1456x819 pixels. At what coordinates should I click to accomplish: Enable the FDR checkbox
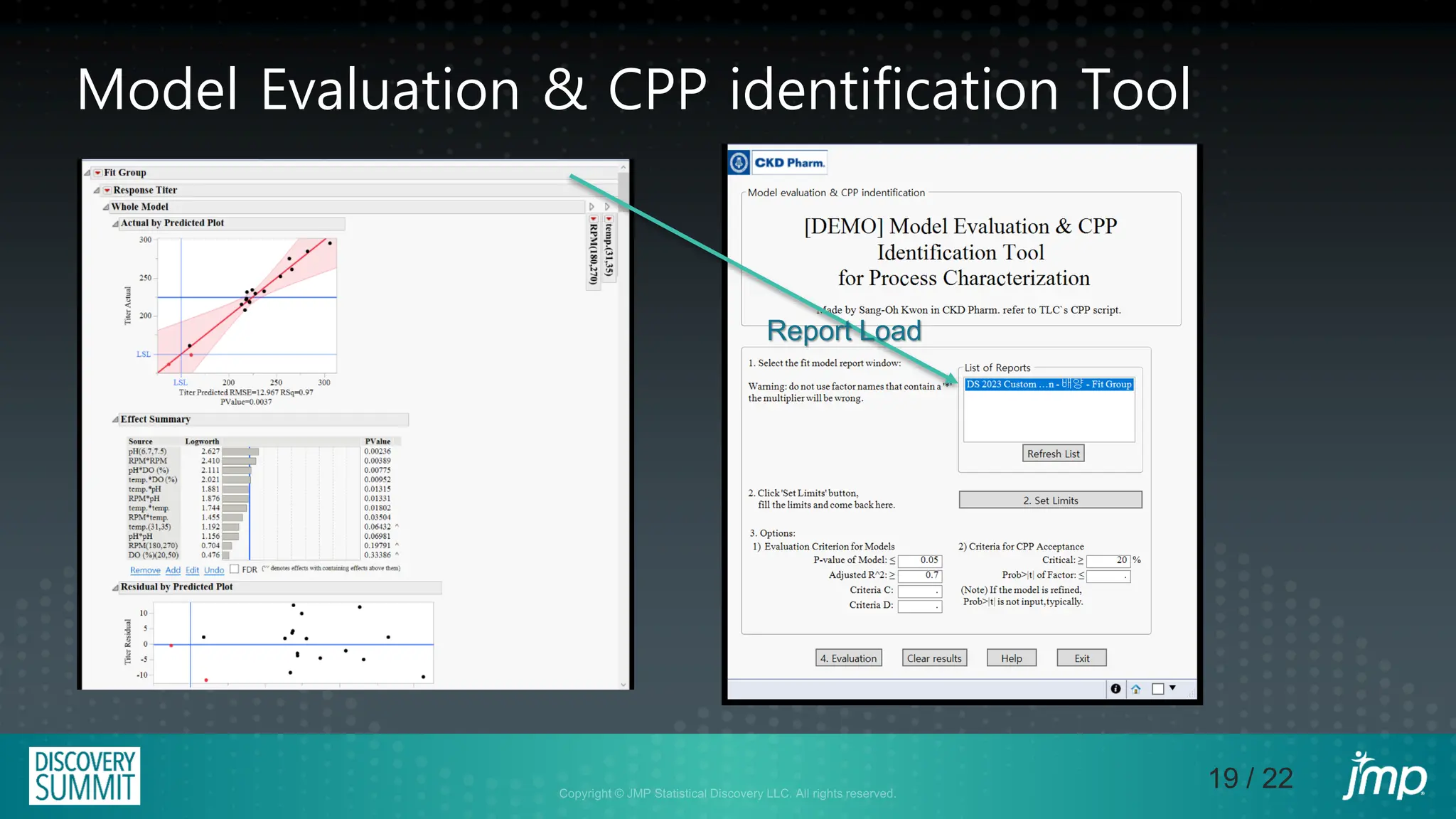point(235,569)
